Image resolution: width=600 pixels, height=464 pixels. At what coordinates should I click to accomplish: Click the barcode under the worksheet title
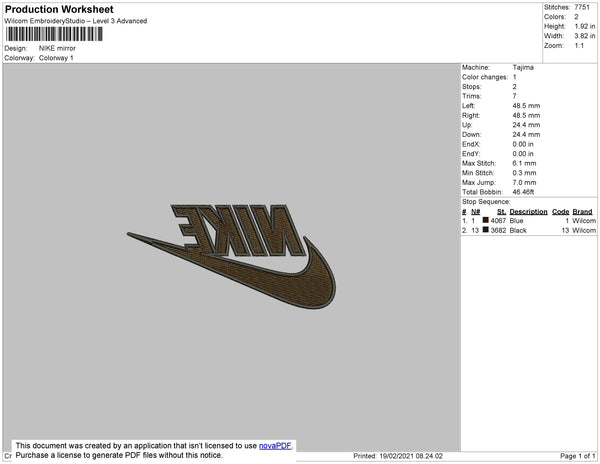click(x=54, y=34)
